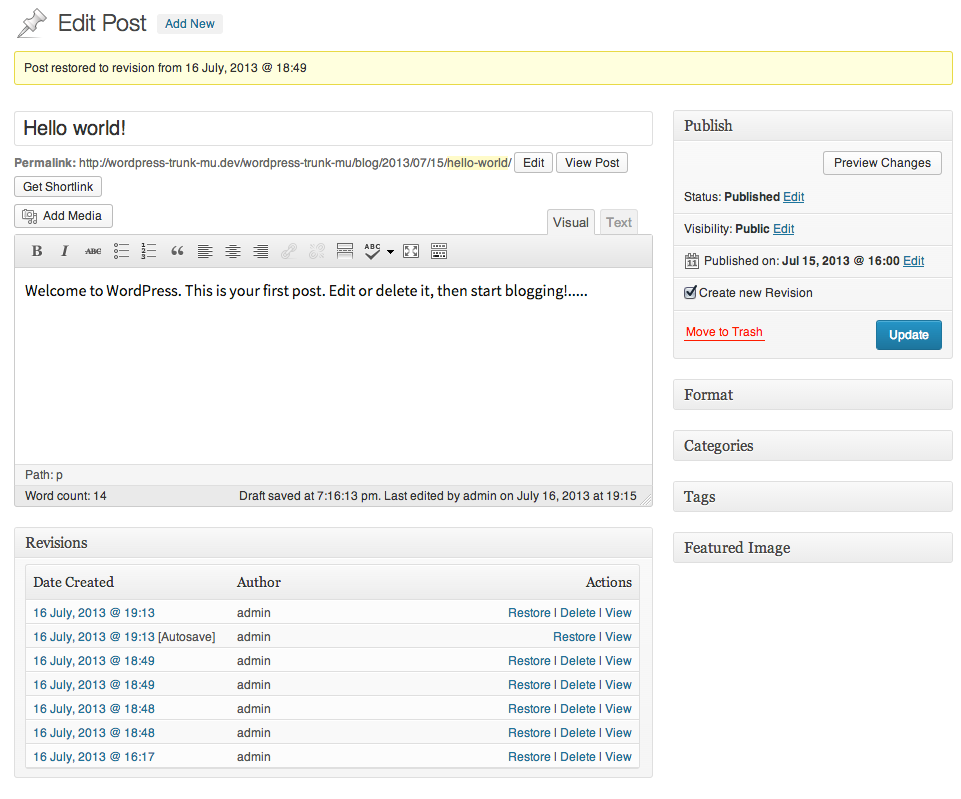Screen dimensions: 961x799
Task: Toggle the spellchecker ABC icon
Action: click(x=372, y=251)
